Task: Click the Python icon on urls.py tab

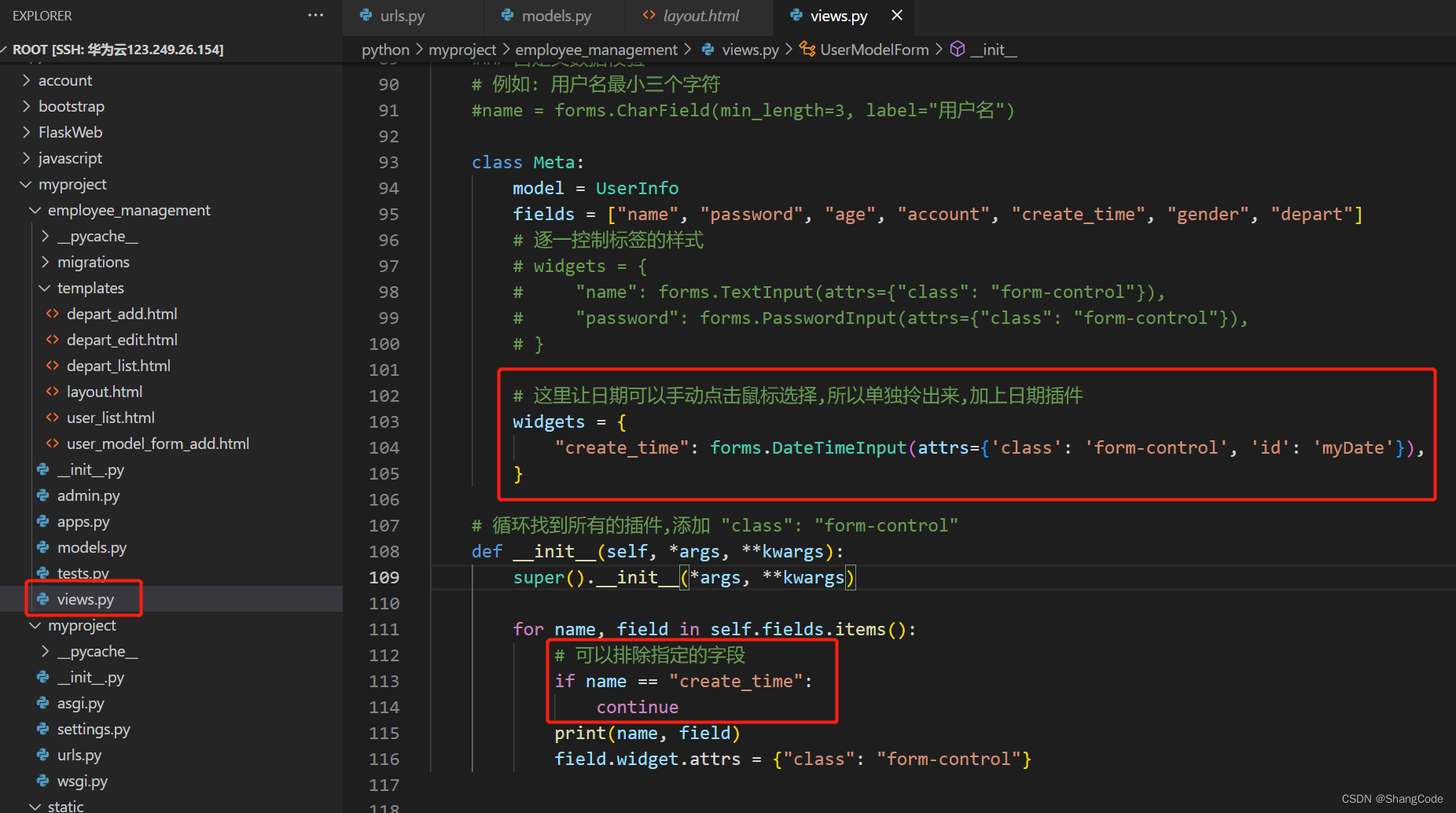Action: [x=366, y=15]
